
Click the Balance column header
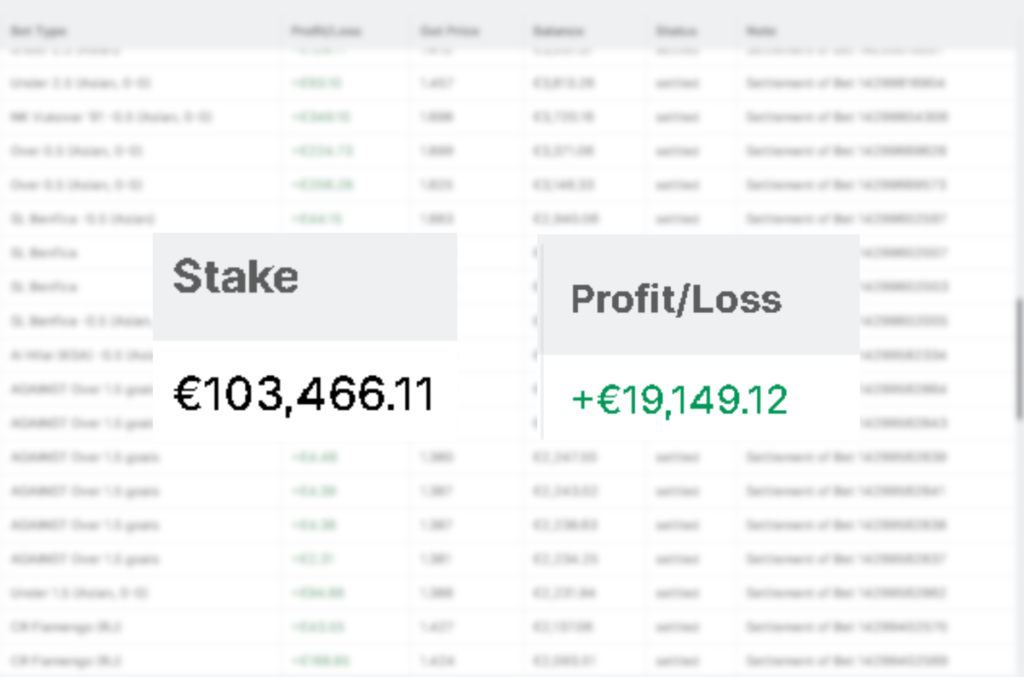(558, 31)
